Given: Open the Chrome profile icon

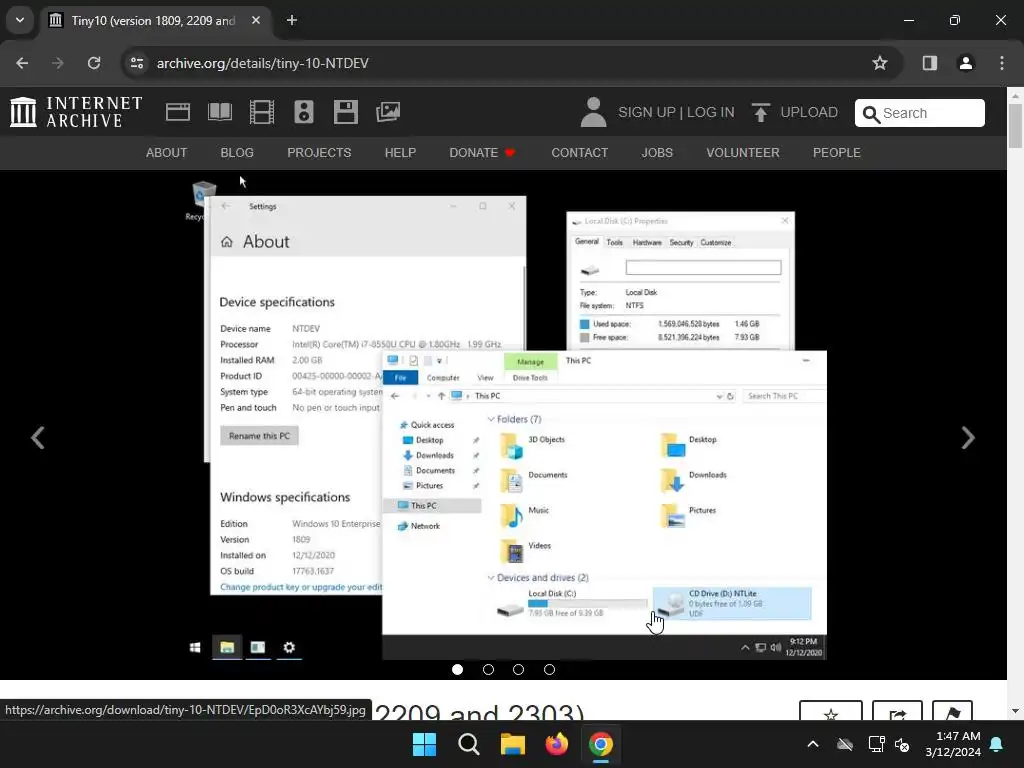Looking at the screenshot, I should pos(965,63).
